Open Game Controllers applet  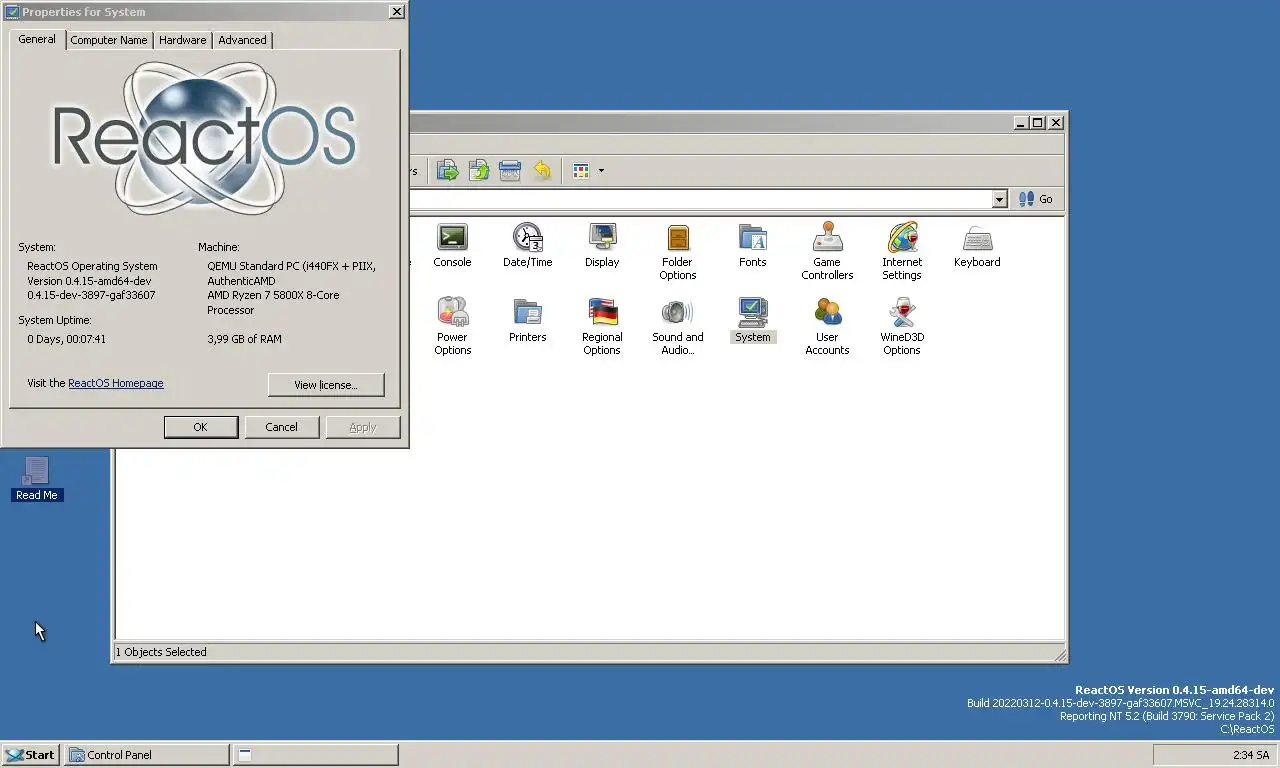pyautogui.click(x=827, y=251)
